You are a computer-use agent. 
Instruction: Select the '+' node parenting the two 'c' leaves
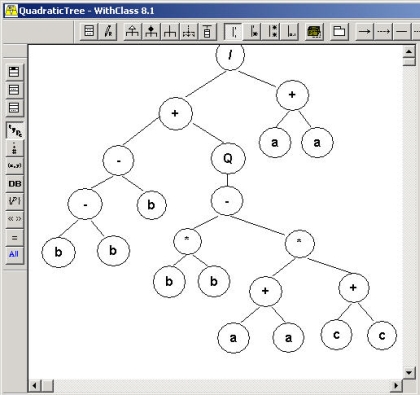coord(354,288)
